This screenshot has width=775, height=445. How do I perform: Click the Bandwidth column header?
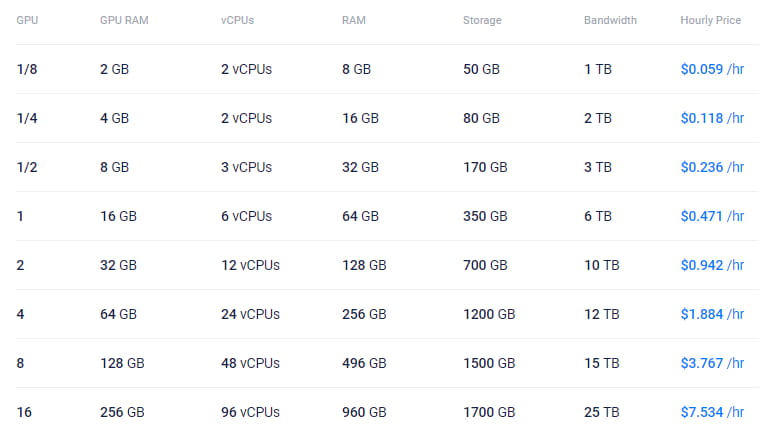pos(610,20)
